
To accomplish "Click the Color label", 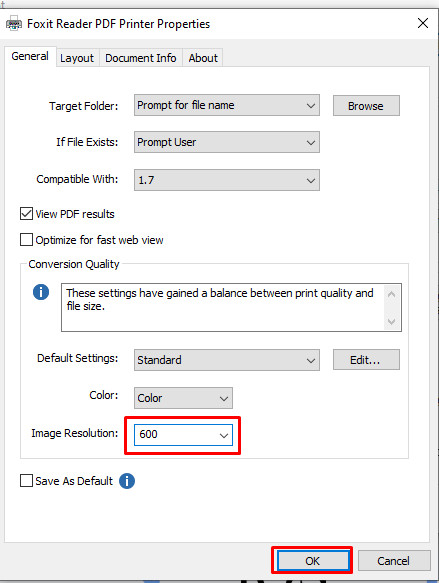I will [x=104, y=395].
